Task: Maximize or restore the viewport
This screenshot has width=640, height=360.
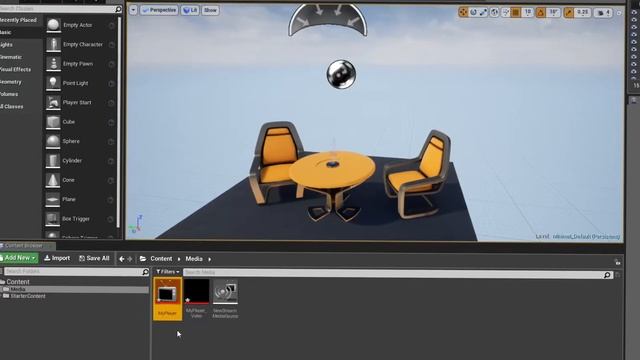Action: [x=619, y=13]
